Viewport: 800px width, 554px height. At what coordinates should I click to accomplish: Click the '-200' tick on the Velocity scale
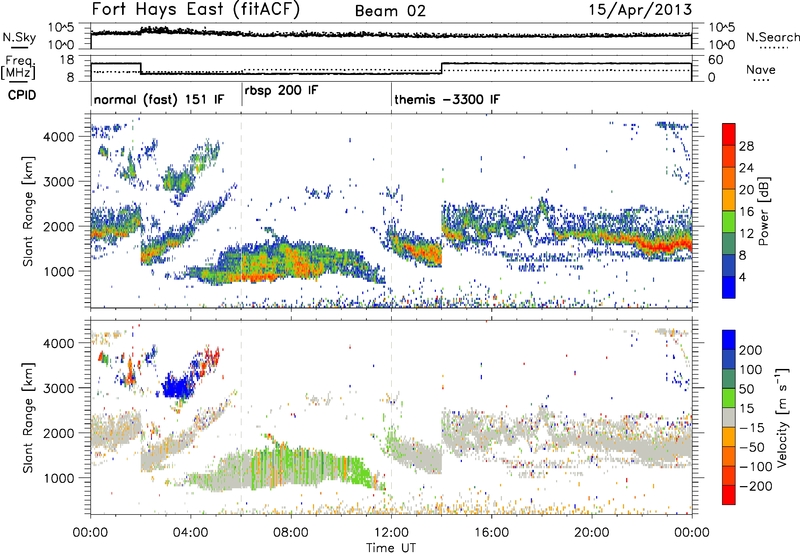(x=754, y=486)
